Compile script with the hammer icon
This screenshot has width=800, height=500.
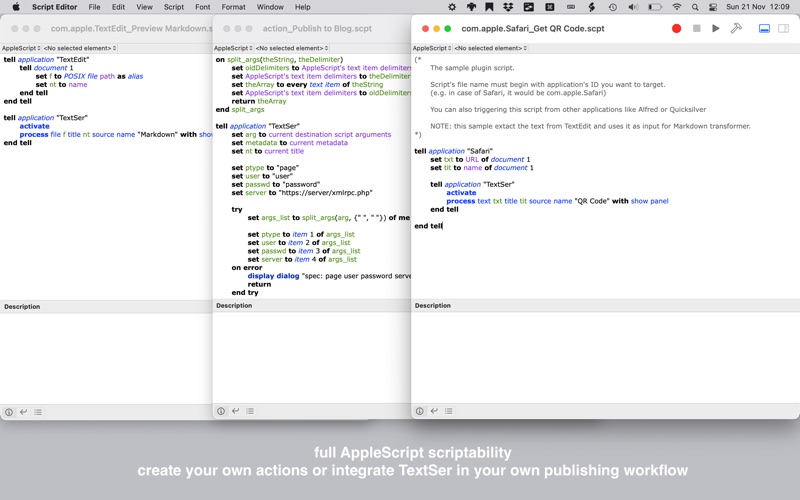click(736, 29)
